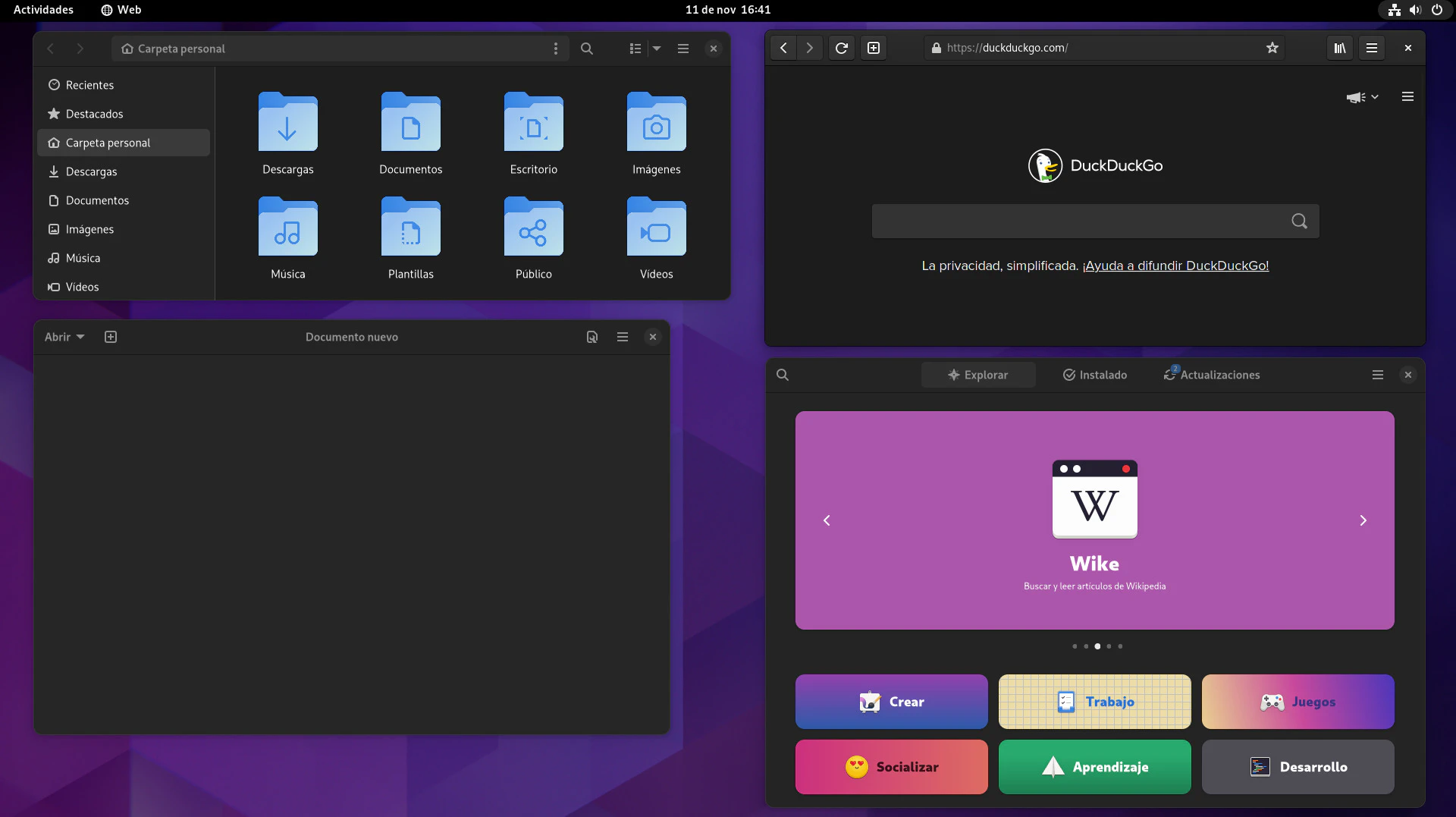Click the Ayuda a difundir DuckDuckGo link
1456x817 pixels.
(x=1175, y=266)
